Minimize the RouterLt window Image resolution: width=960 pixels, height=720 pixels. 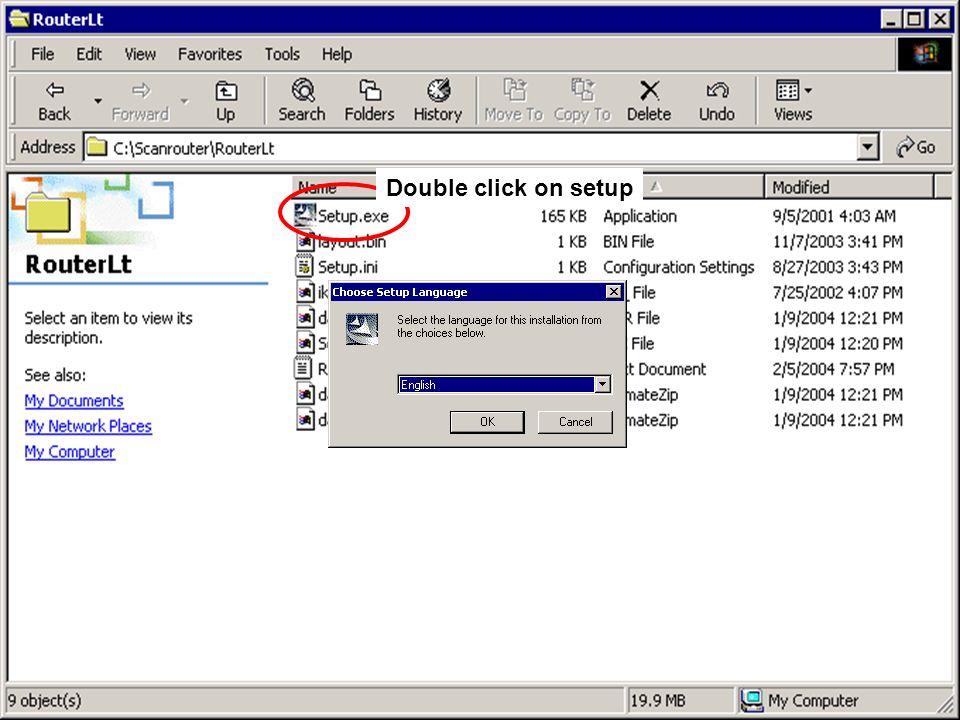pyautogui.click(x=891, y=19)
